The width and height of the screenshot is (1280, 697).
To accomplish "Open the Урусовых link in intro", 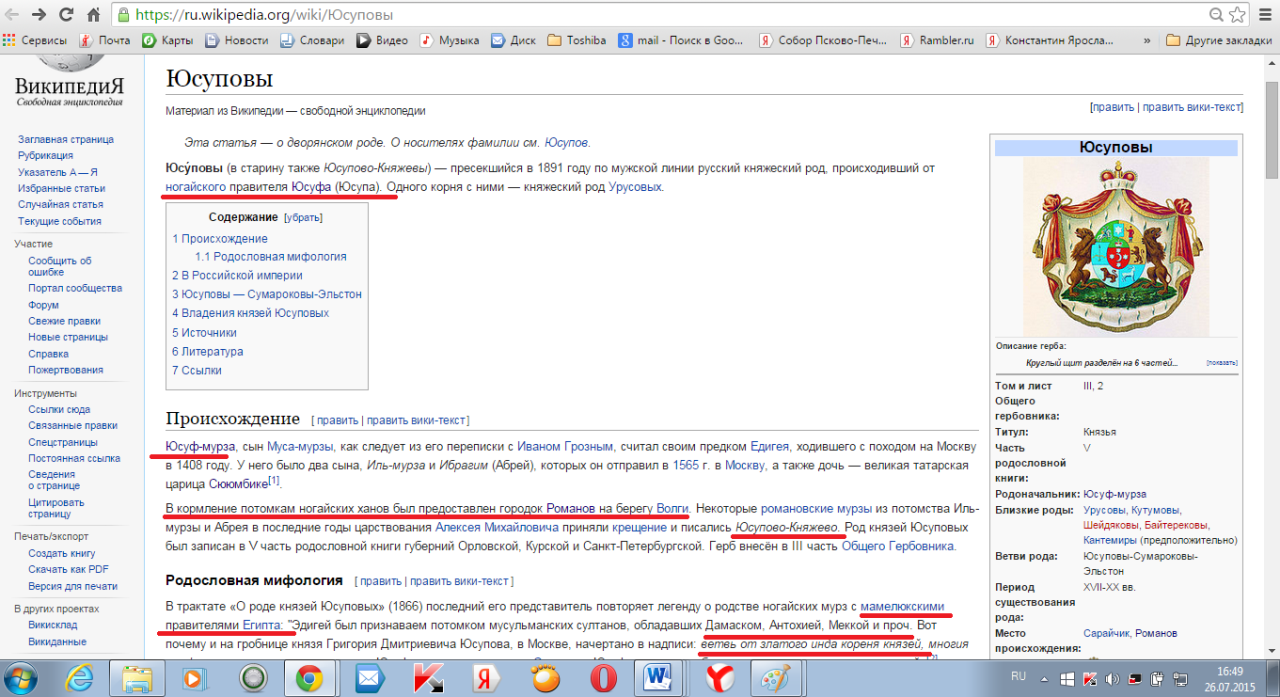I will click(635, 187).
